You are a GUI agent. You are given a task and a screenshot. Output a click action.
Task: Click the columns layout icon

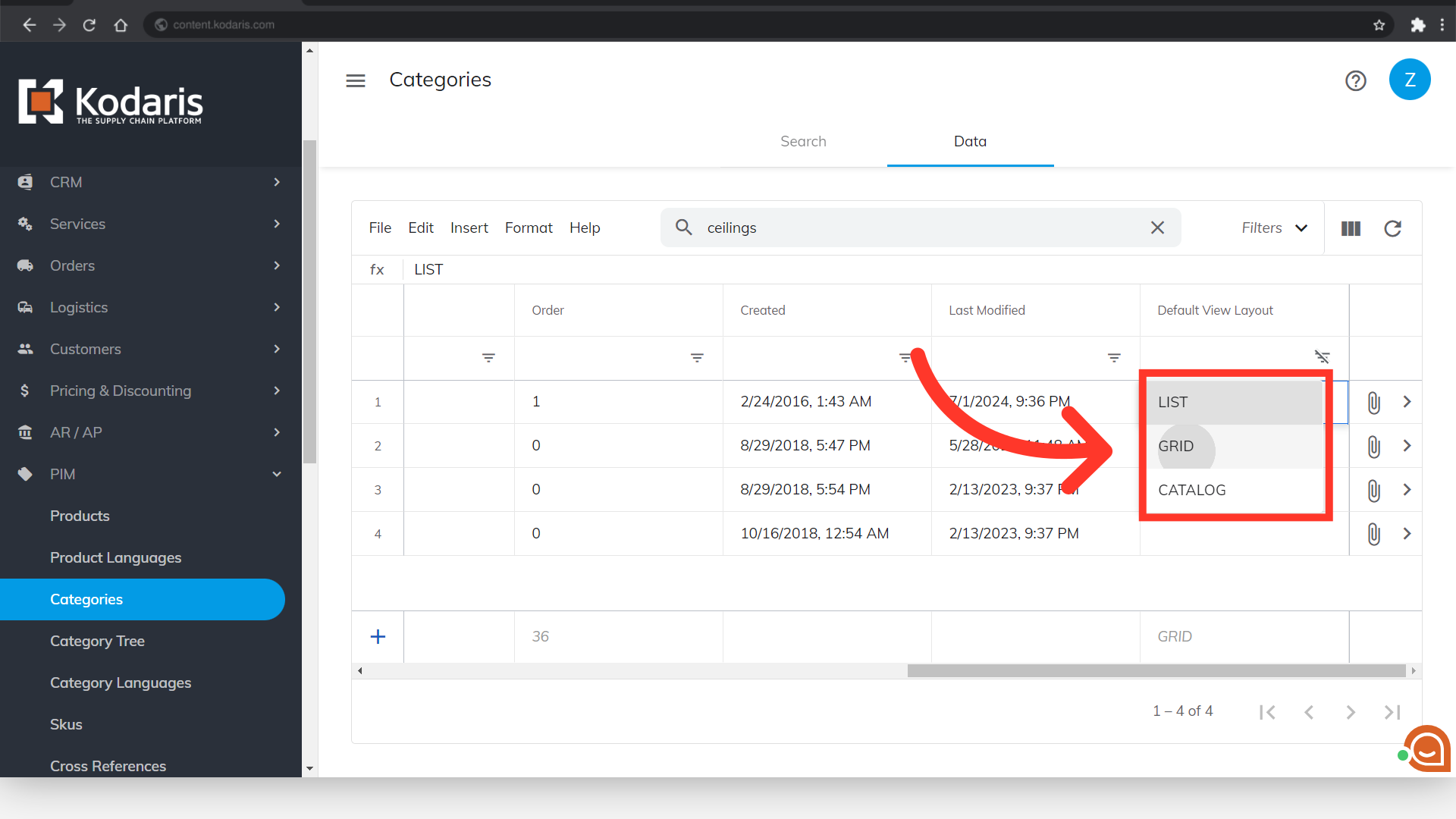(1351, 228)
